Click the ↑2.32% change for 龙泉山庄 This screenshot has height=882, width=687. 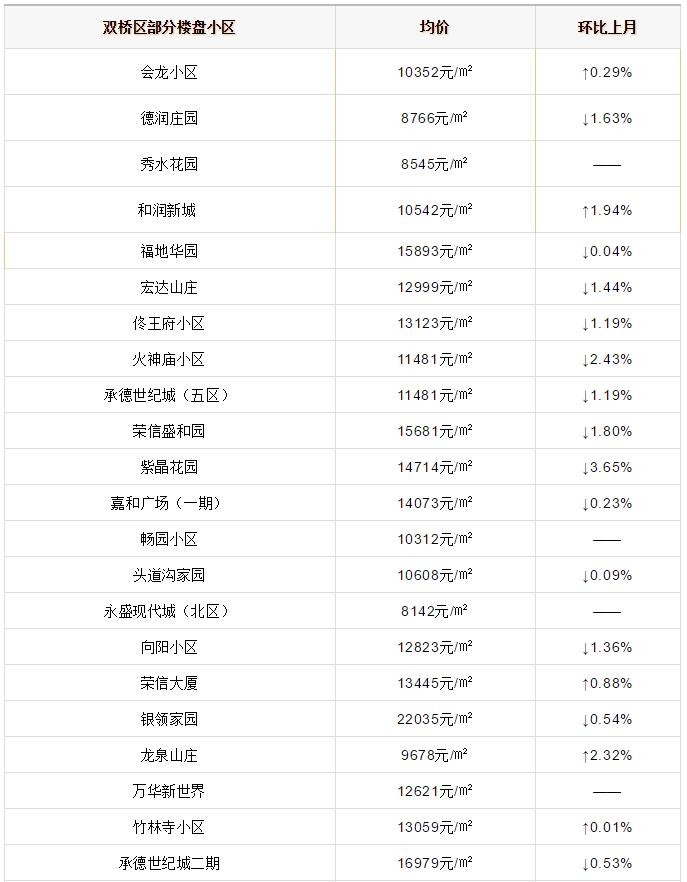(x=606, y=755)
